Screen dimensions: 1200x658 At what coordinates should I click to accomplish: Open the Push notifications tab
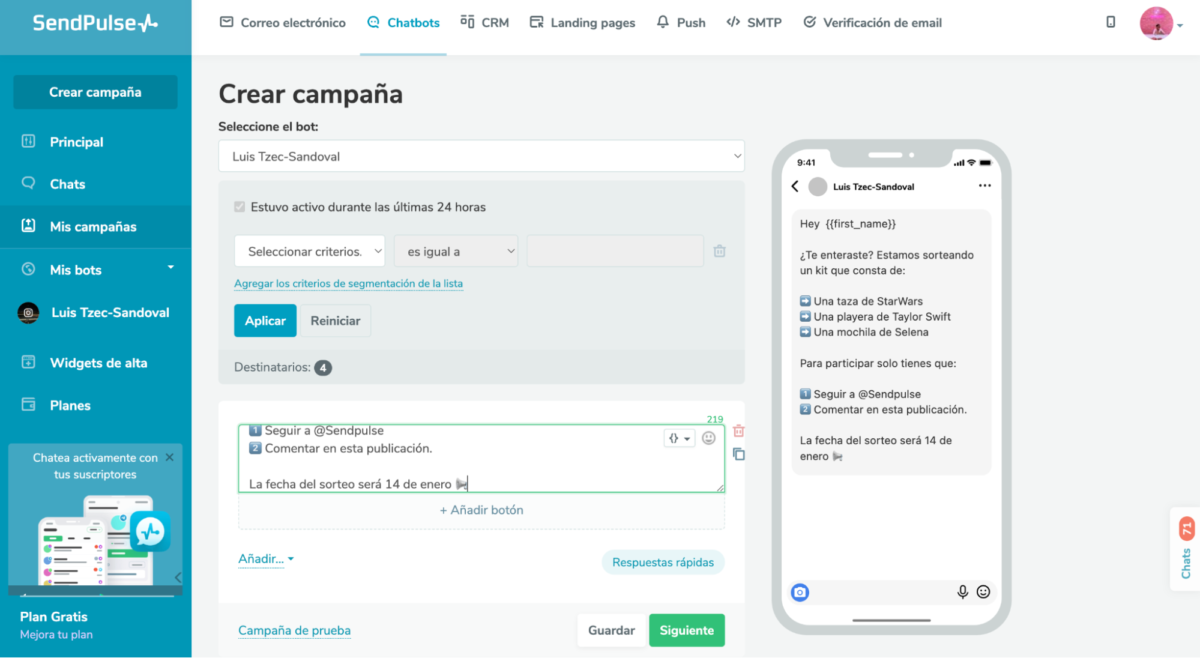pyautogui.click(x=681, y=22)
